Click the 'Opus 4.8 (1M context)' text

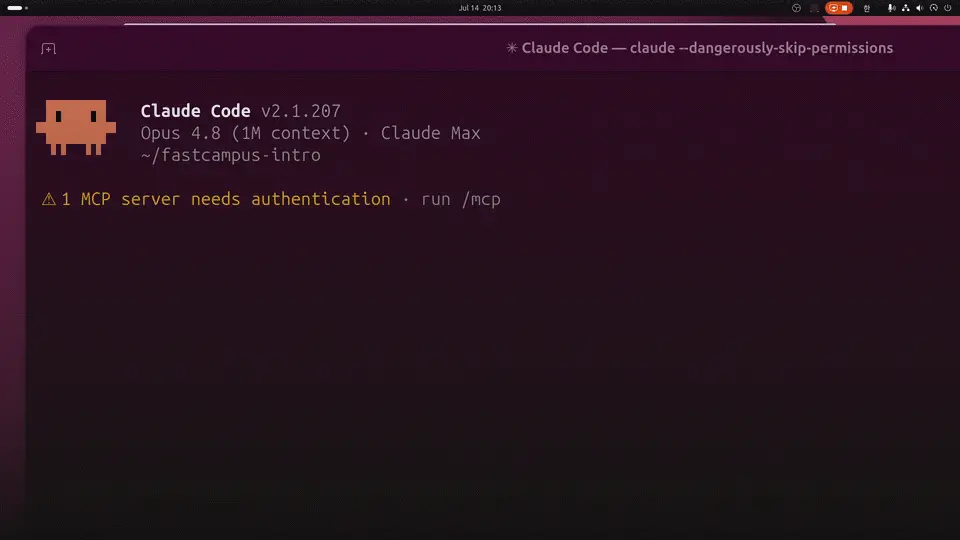click(246, 133)
